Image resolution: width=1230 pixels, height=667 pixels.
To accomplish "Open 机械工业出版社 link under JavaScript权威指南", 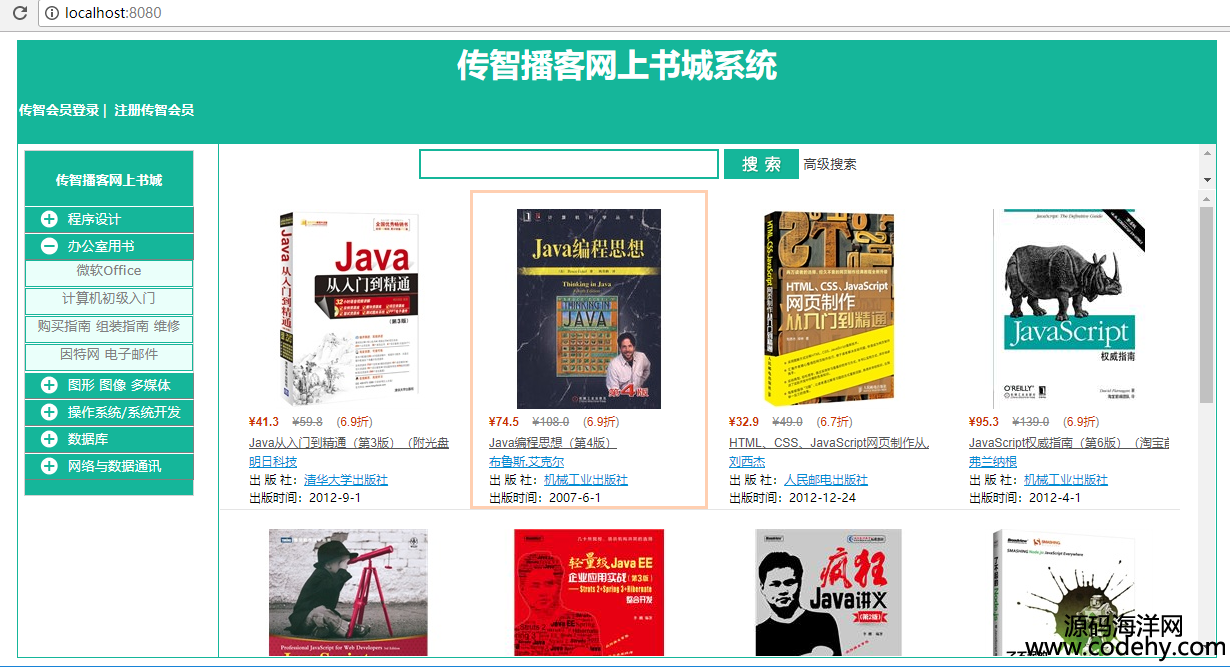I will [x=1066, y=480].
